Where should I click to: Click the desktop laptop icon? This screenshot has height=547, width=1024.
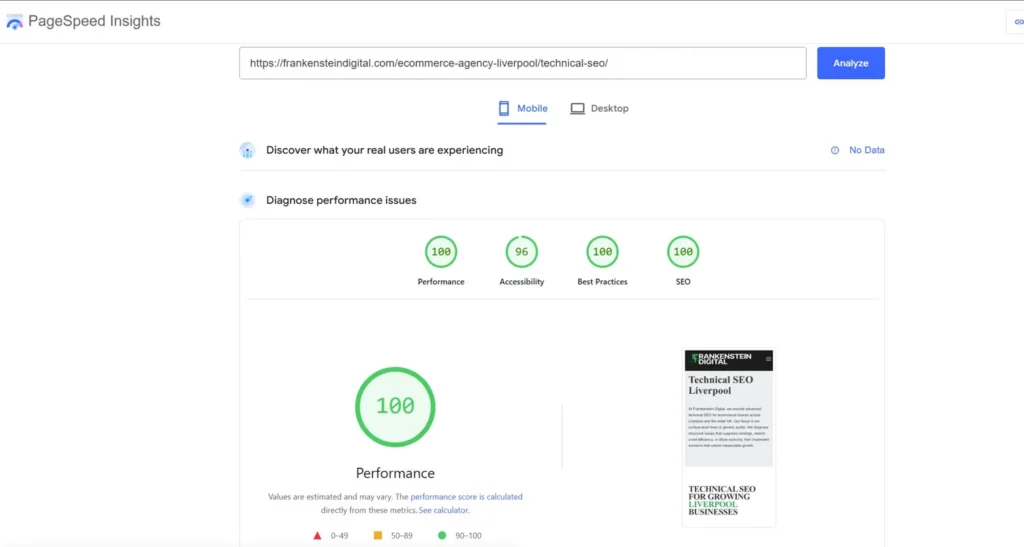pos(577,108)
